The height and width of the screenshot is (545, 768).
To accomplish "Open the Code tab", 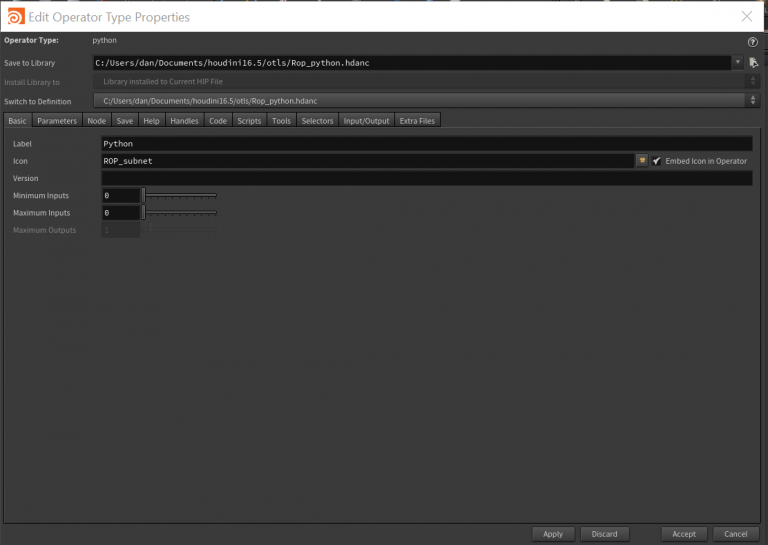I will (218, 121).
